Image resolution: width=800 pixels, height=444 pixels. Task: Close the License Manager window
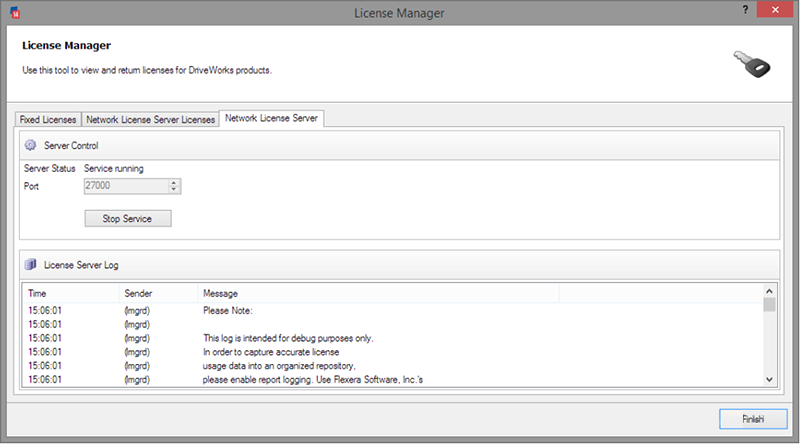(x=777, y=9)
